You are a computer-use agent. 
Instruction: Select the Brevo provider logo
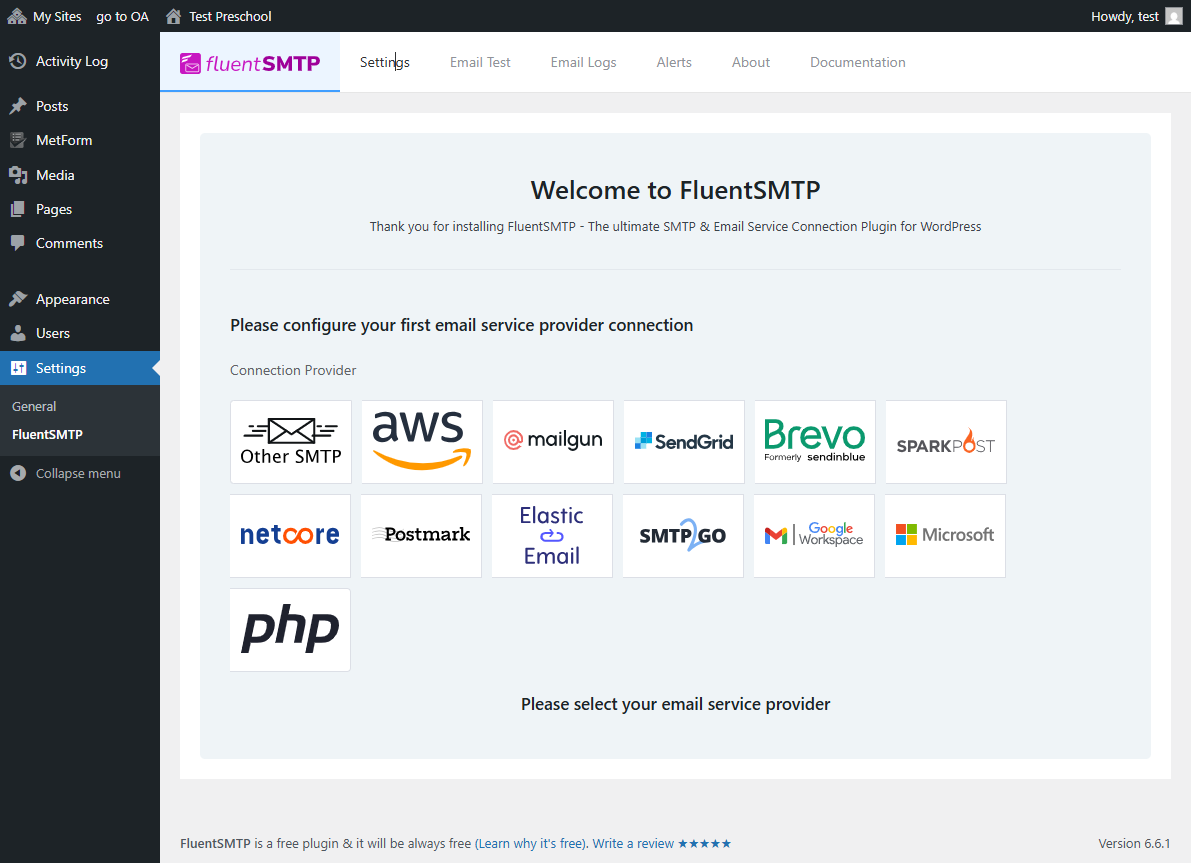pyautogui.click(x=815, y=442)
